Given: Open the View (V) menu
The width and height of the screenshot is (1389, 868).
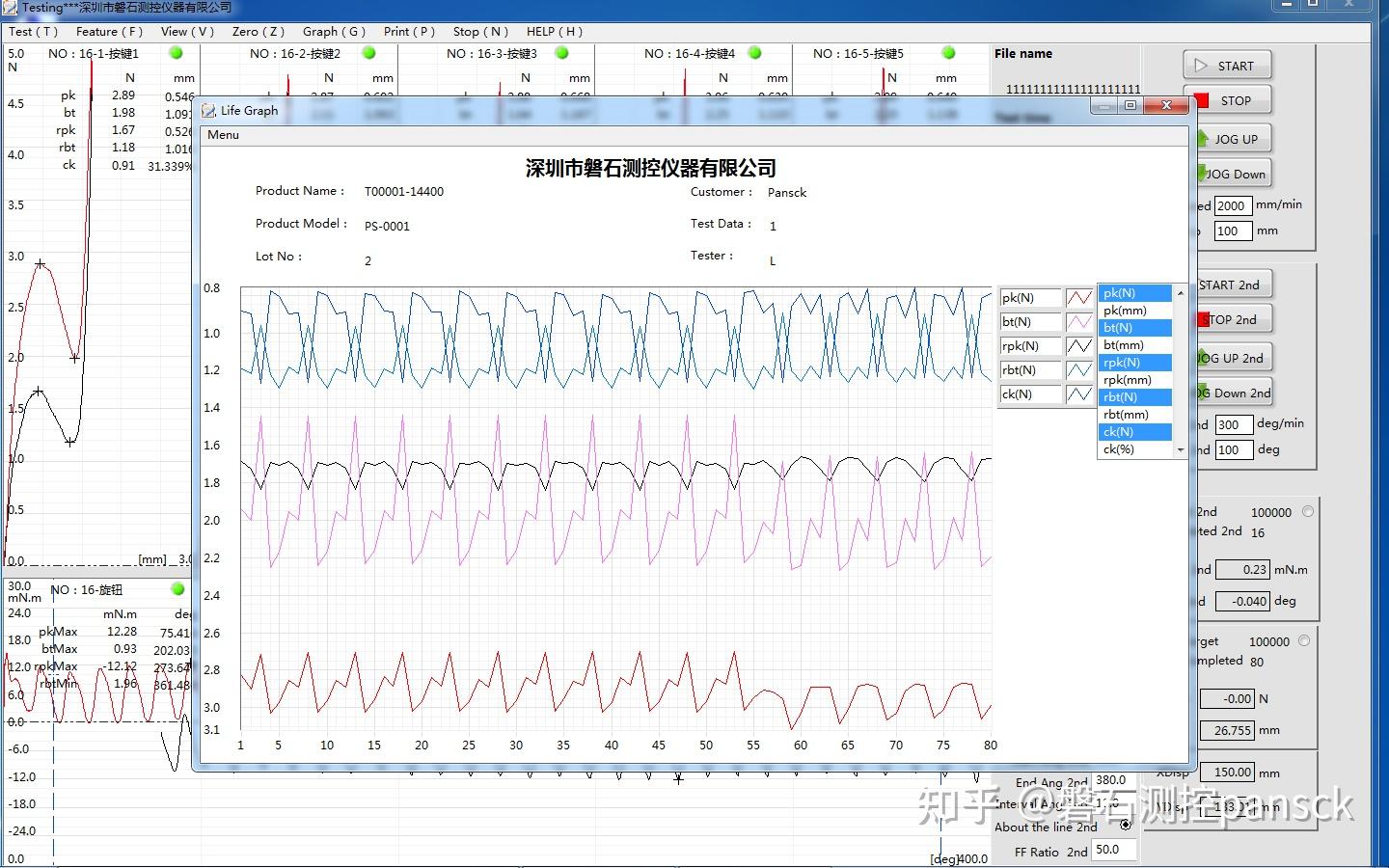Looking at the screenshot, I should click(x=187, y=31).
